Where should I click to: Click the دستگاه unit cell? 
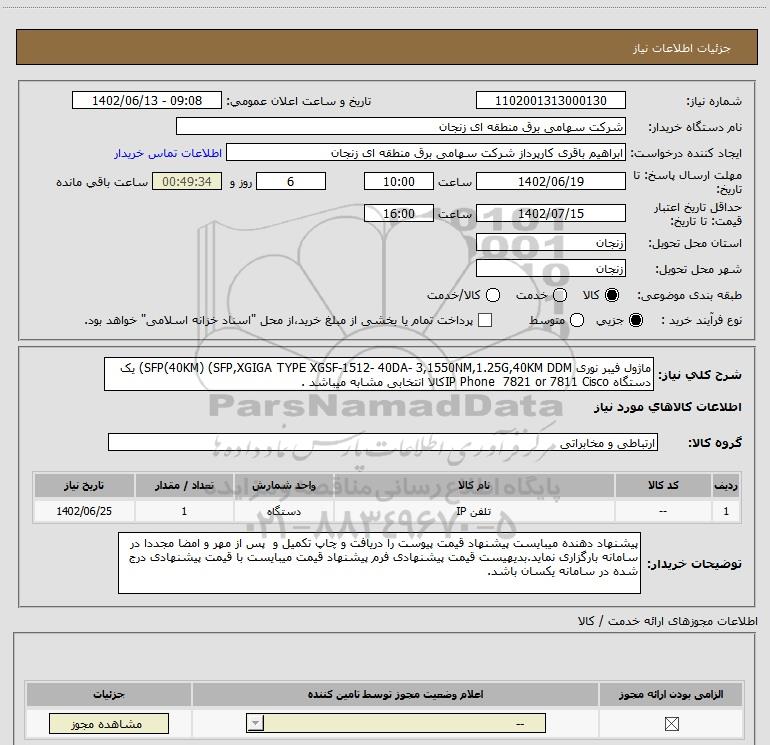point(284,511)
